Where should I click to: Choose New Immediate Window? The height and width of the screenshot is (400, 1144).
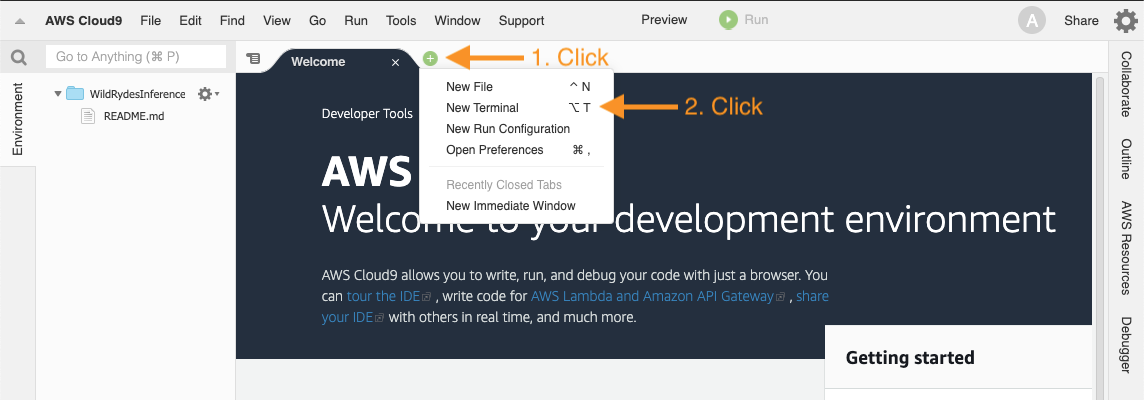(x=517, y=206)
